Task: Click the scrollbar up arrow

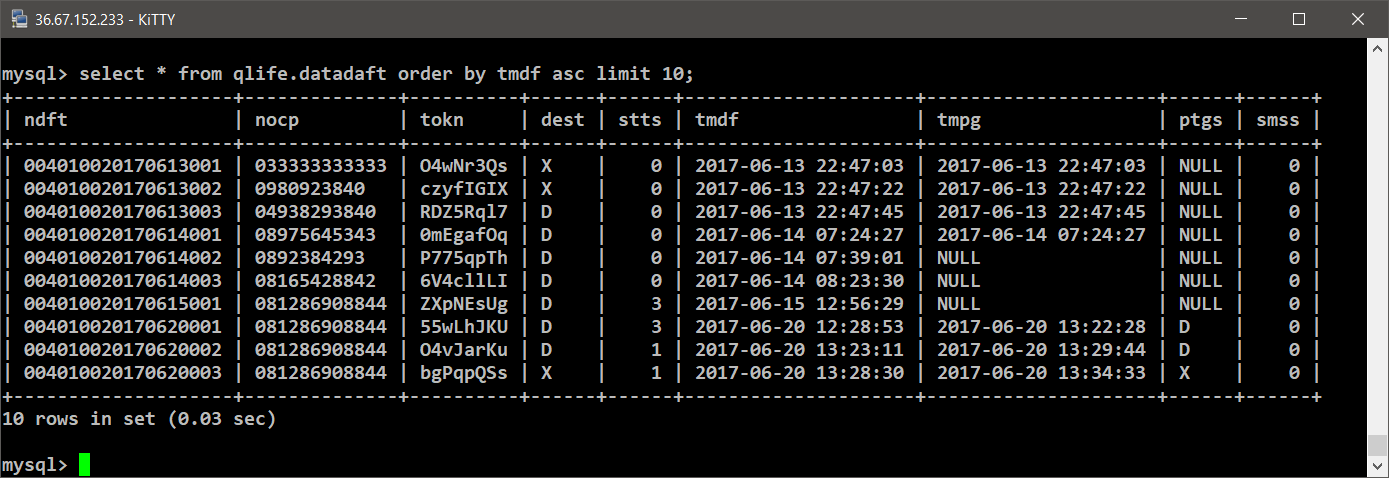Action: (1378, 50)
